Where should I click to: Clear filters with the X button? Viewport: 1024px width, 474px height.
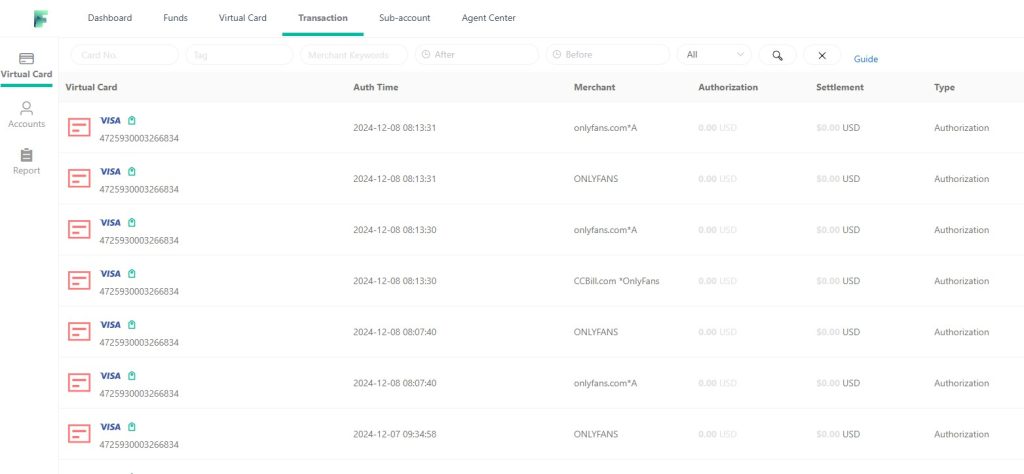pyautogui.click(x=822, y=55)
